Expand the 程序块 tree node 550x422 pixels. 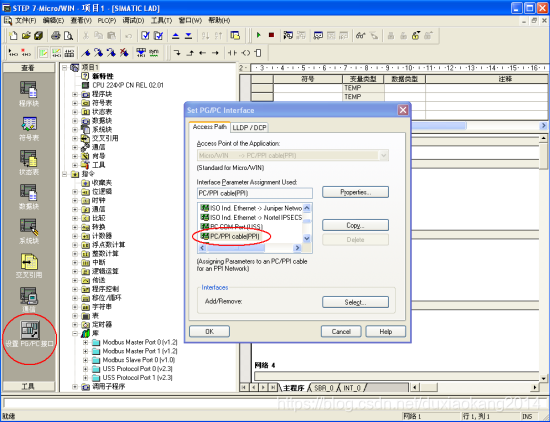75,94
